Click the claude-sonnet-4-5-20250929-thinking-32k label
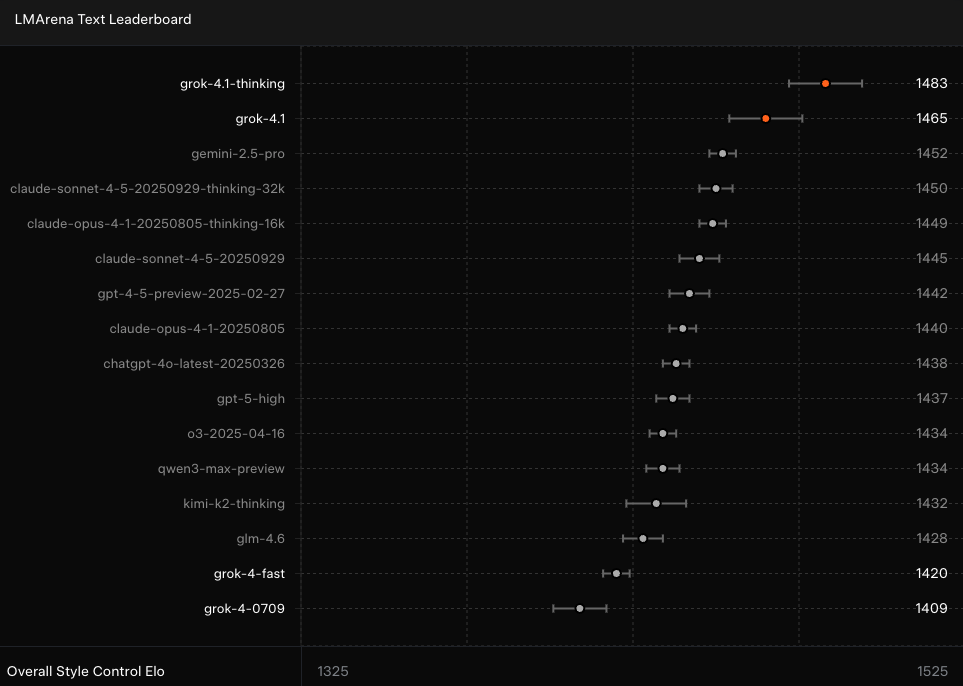The image size is (963, 686). pos(147,189)
